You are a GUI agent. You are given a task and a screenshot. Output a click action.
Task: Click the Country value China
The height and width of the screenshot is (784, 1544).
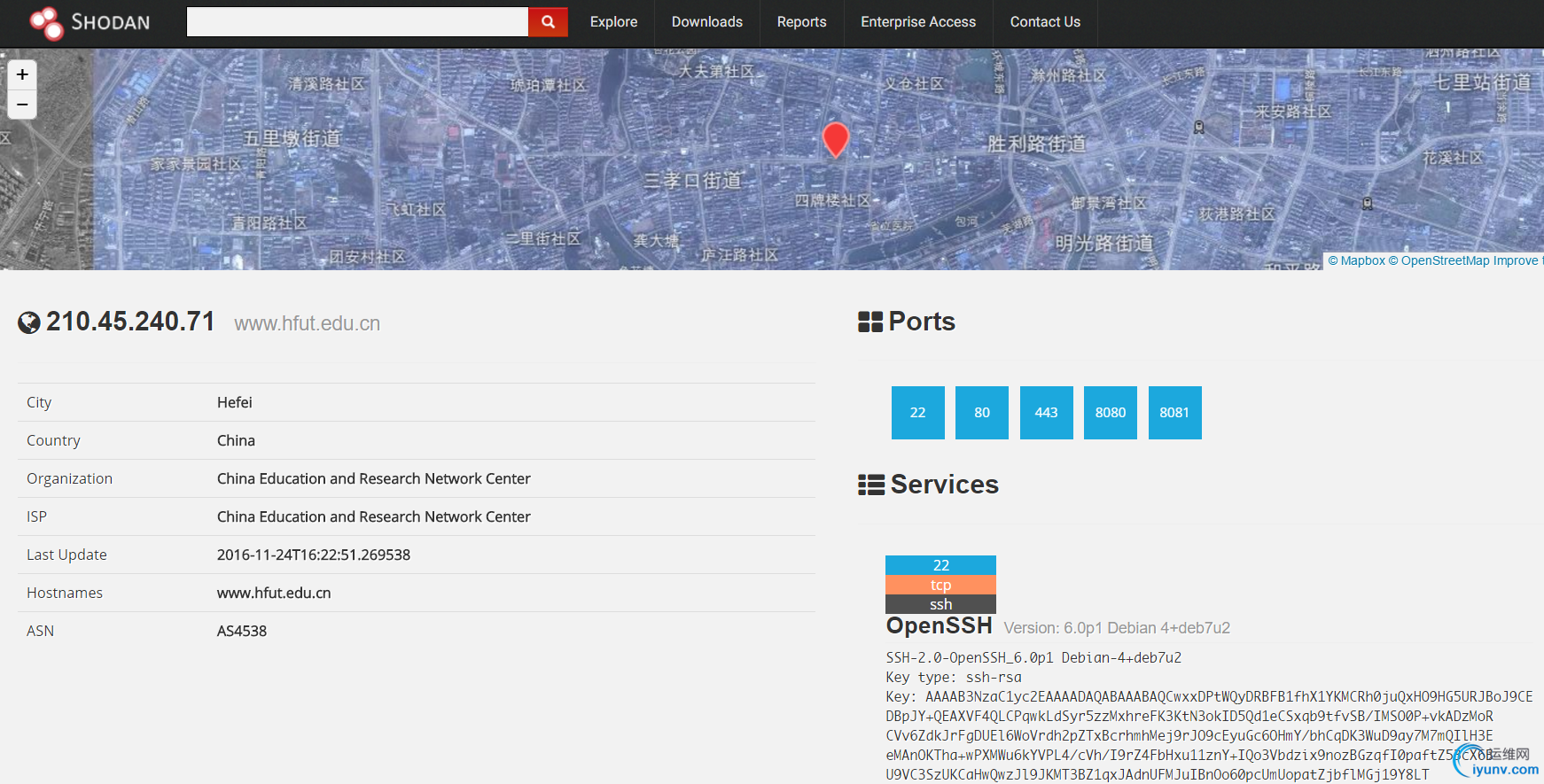pos(236,440)
